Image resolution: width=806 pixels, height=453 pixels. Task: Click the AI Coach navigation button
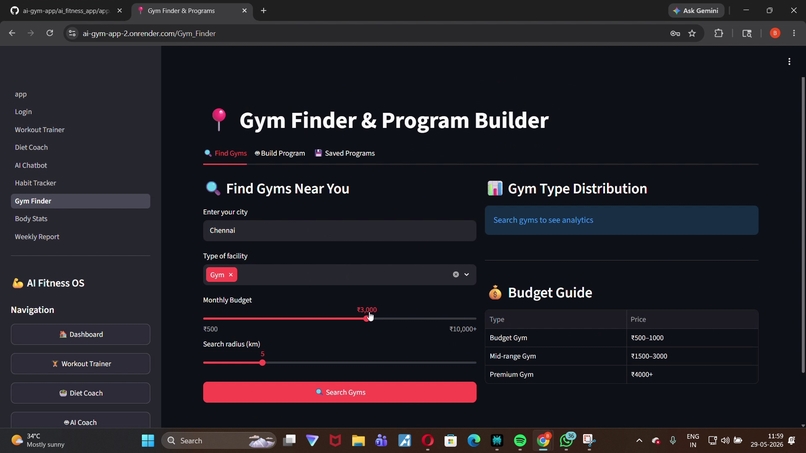[x=80, y=422]
